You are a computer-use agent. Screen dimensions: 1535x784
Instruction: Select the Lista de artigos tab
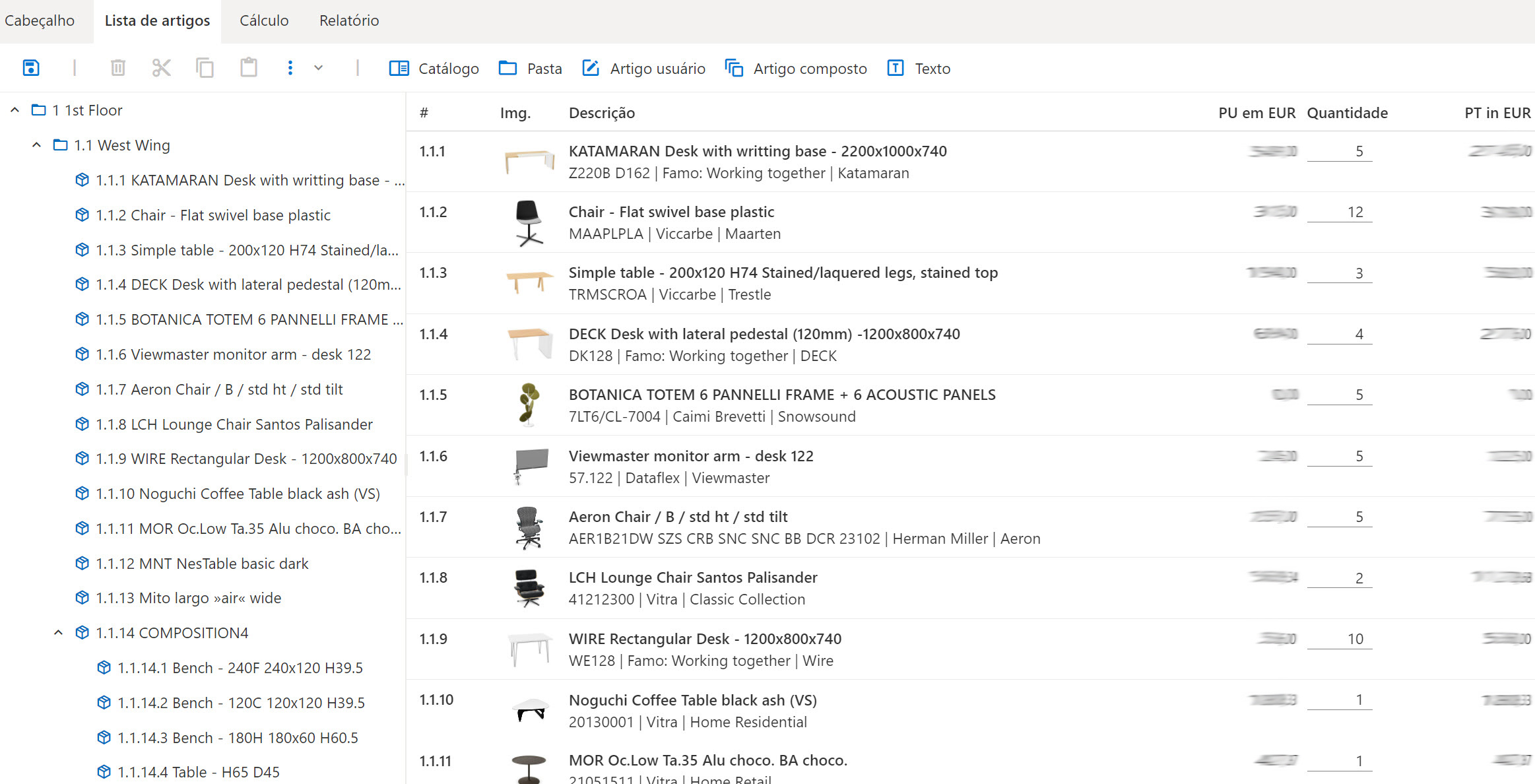157,20
